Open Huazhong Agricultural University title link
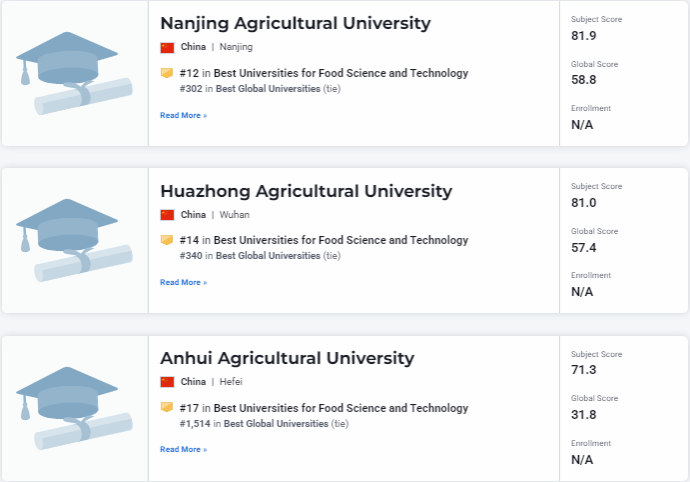 [x=306, y=190]
